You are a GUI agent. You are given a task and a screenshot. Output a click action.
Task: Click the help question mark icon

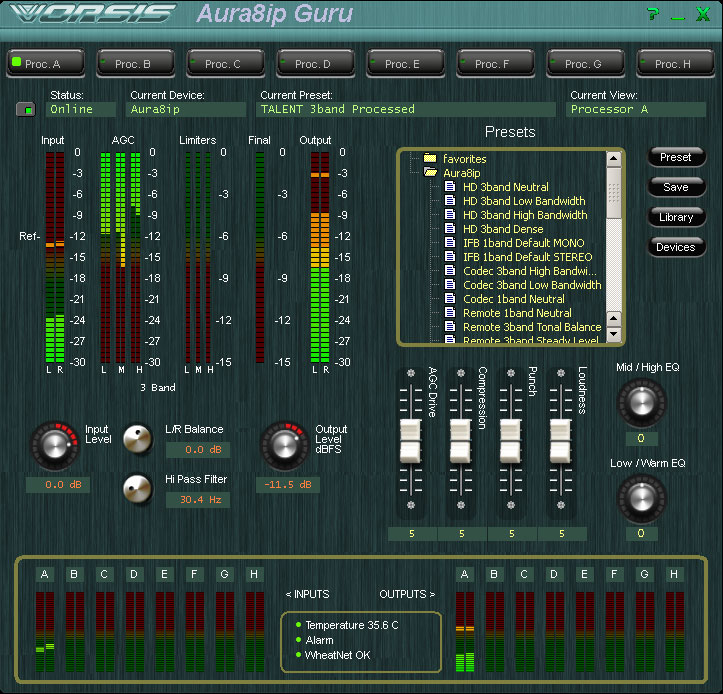[652, 14]
